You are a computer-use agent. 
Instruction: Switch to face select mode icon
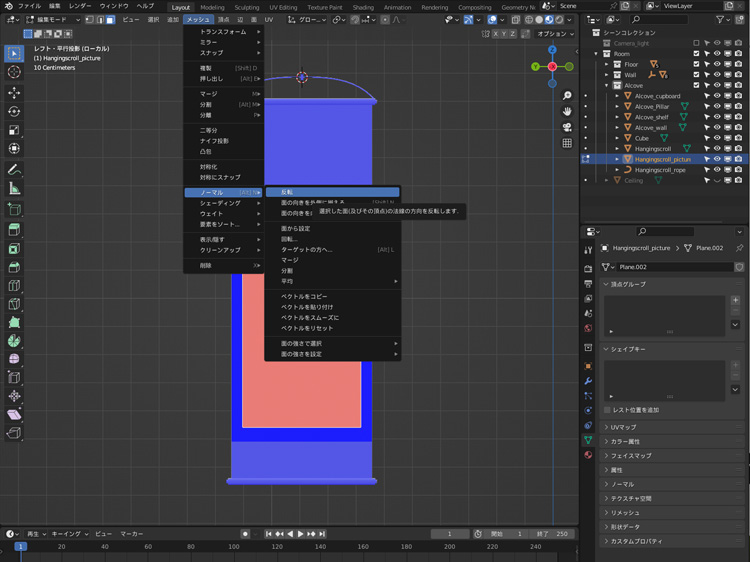point(110,19)
